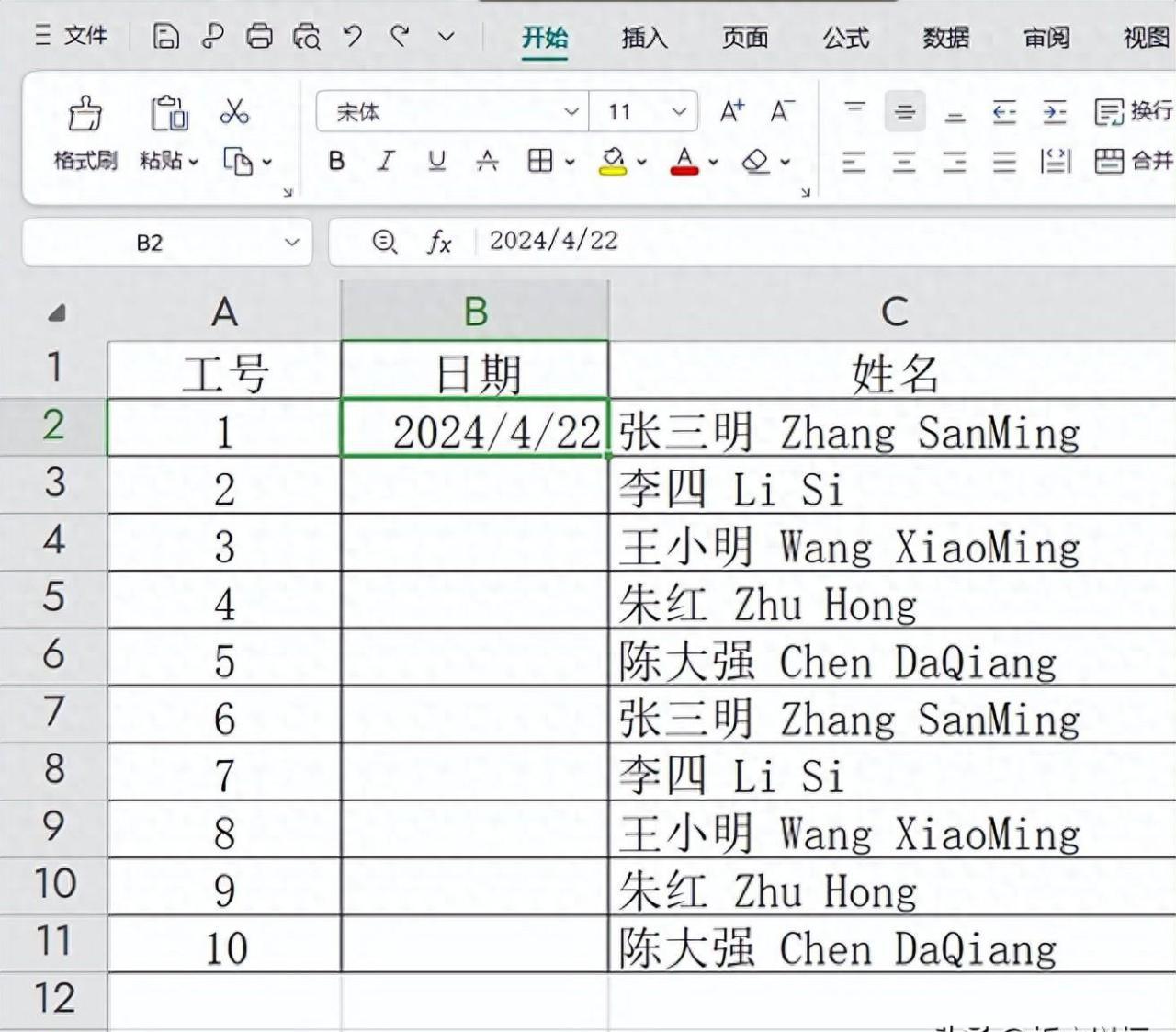
Task: Switch to the 页面 tab
Action: click(x=745, y=37)
